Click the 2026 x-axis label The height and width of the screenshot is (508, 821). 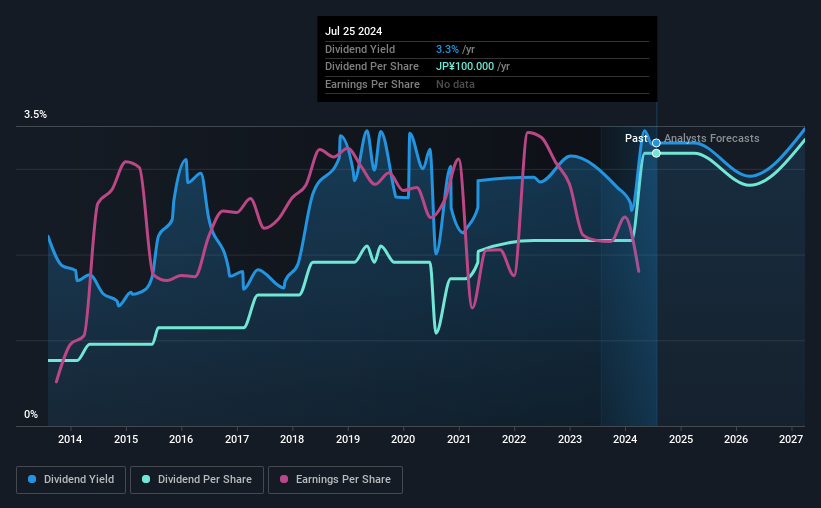click(736, 439)
